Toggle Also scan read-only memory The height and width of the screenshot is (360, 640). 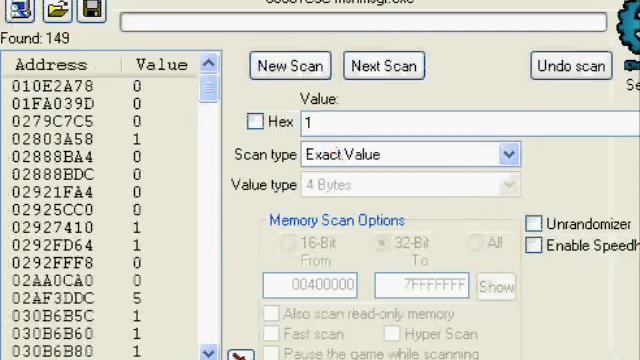pyautogui.click(x=271, y=313)
